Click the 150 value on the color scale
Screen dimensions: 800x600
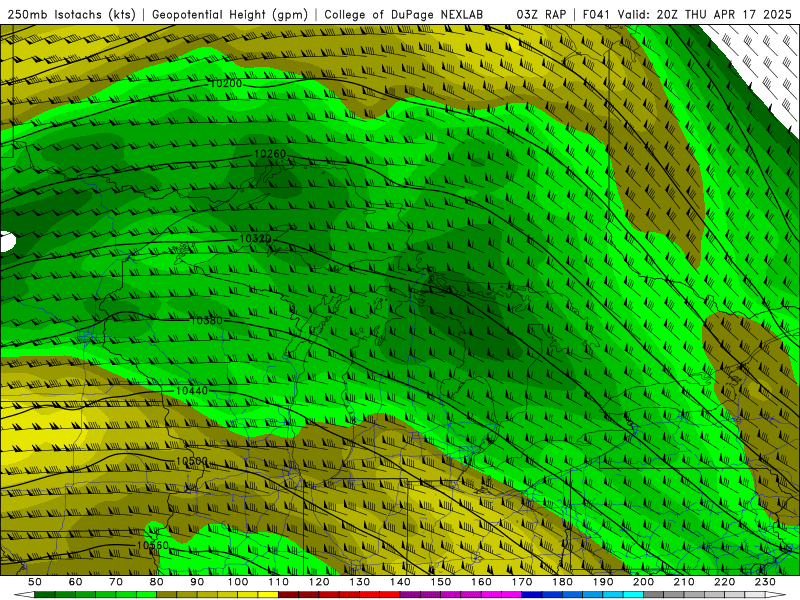click(x=441, y=582)
